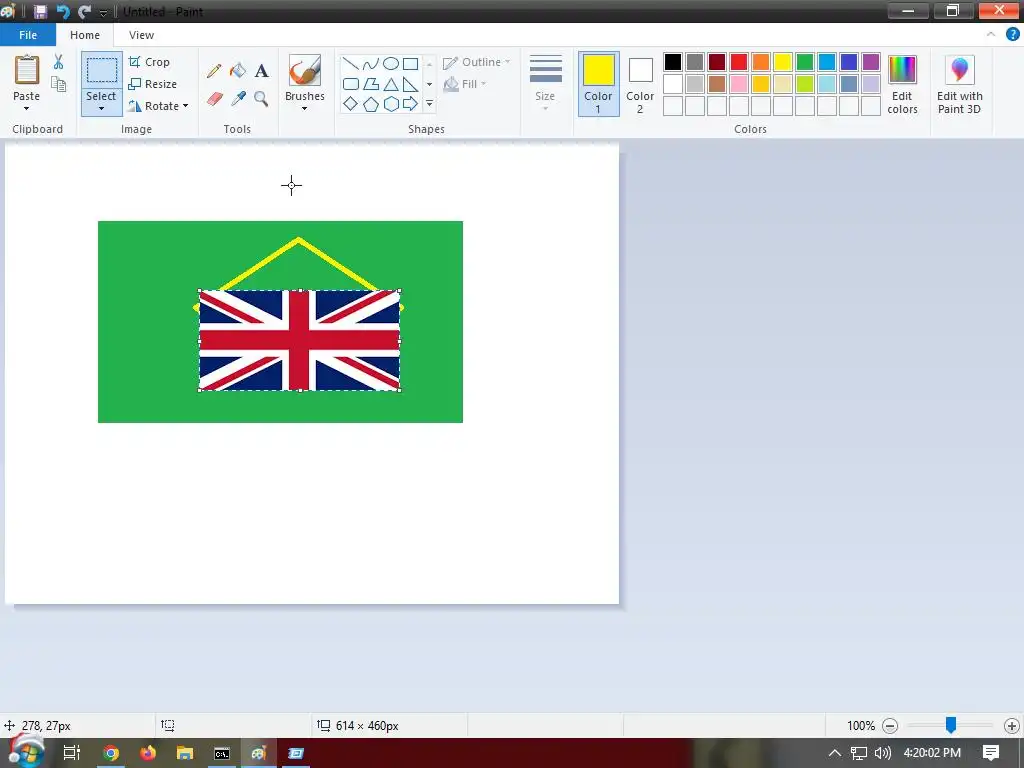Expand the Shapes gallery more button

(x=429, y=104)
